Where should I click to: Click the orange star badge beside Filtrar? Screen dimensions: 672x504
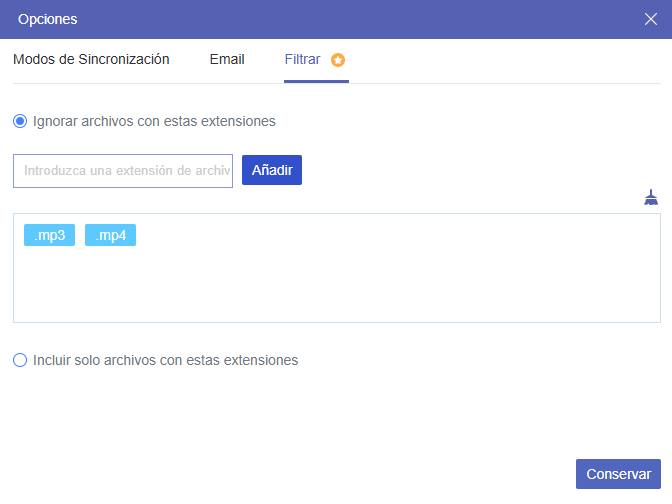[338, 60]
